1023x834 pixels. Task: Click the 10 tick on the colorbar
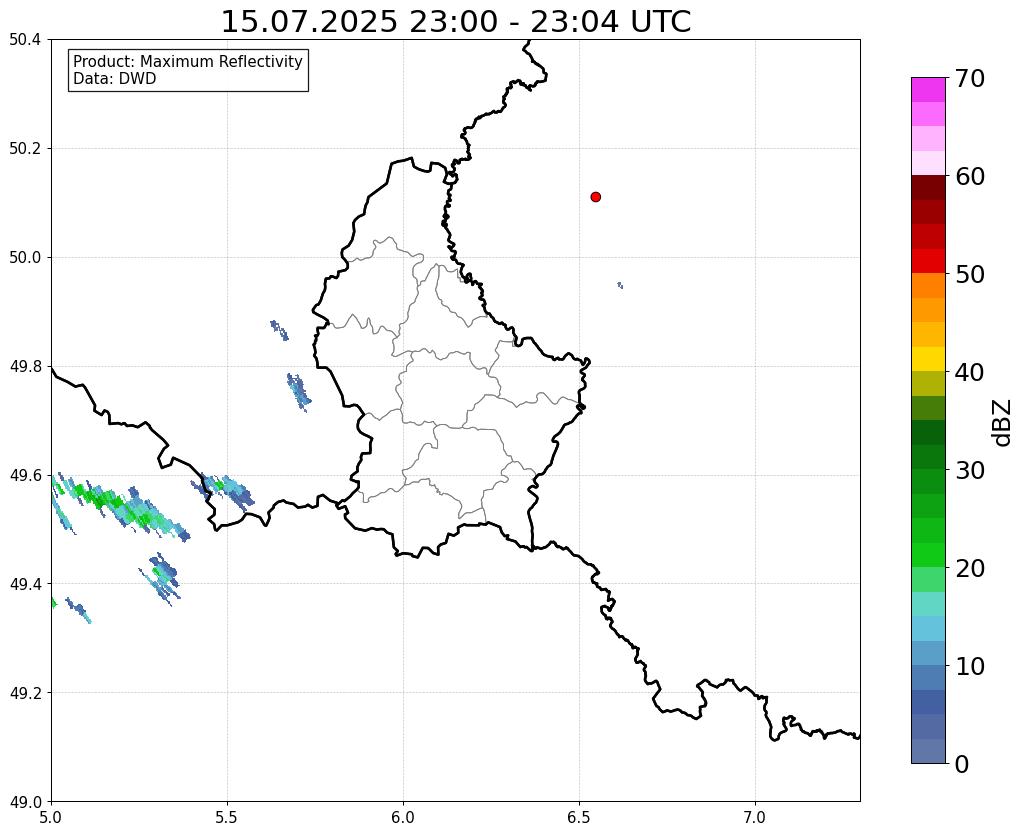pyautogui.click(x=970, y=666)
